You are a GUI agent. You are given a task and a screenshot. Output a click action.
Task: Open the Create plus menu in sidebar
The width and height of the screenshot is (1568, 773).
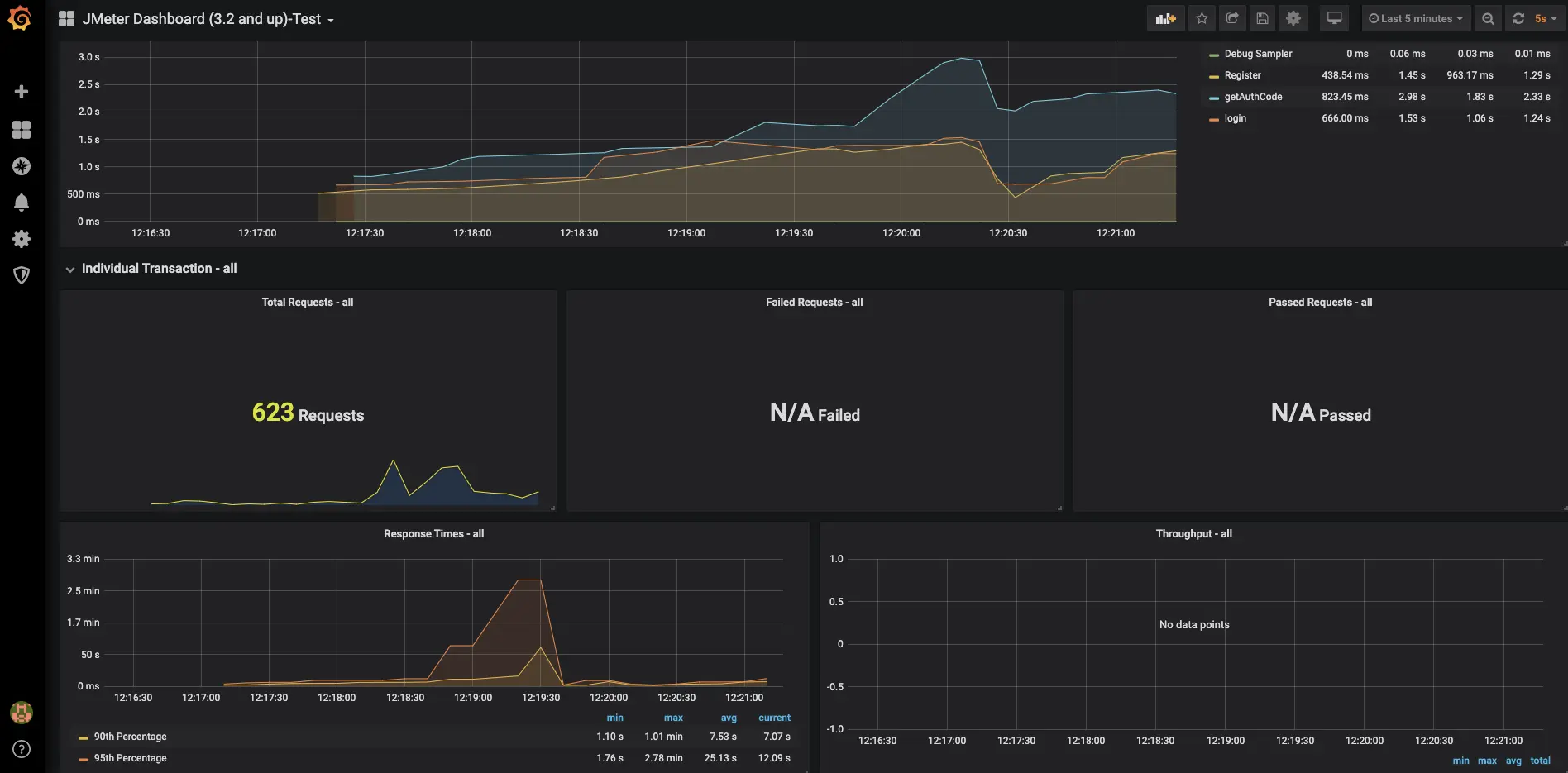(x=22, y=92)
